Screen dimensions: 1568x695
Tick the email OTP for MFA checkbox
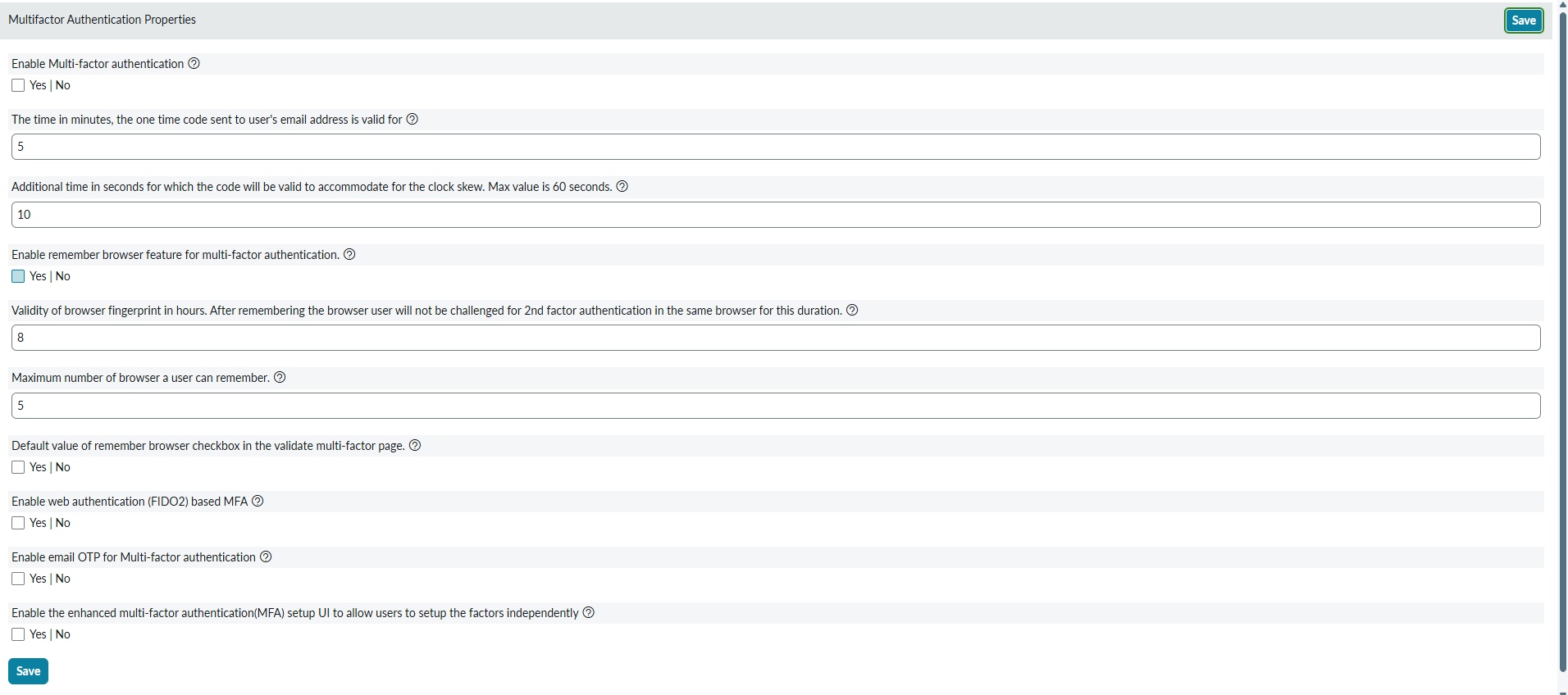pos(18,579)
